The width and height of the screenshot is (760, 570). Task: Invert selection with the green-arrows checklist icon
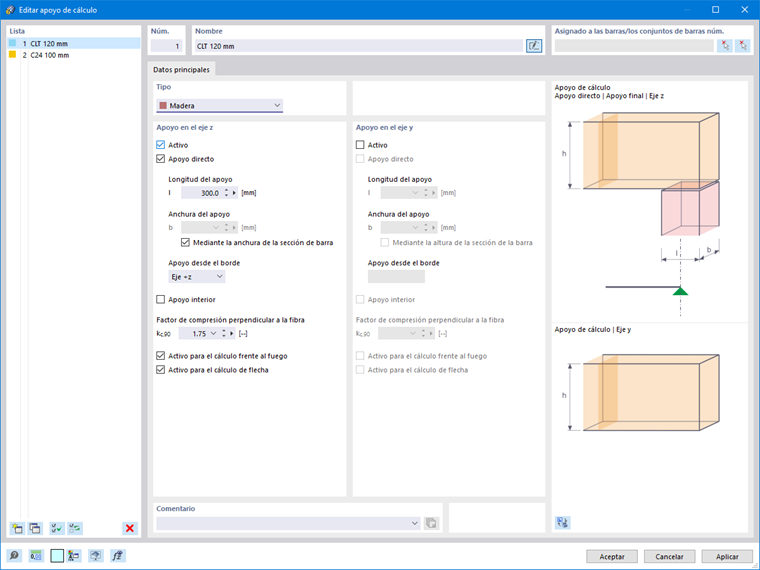coord(75,528)
